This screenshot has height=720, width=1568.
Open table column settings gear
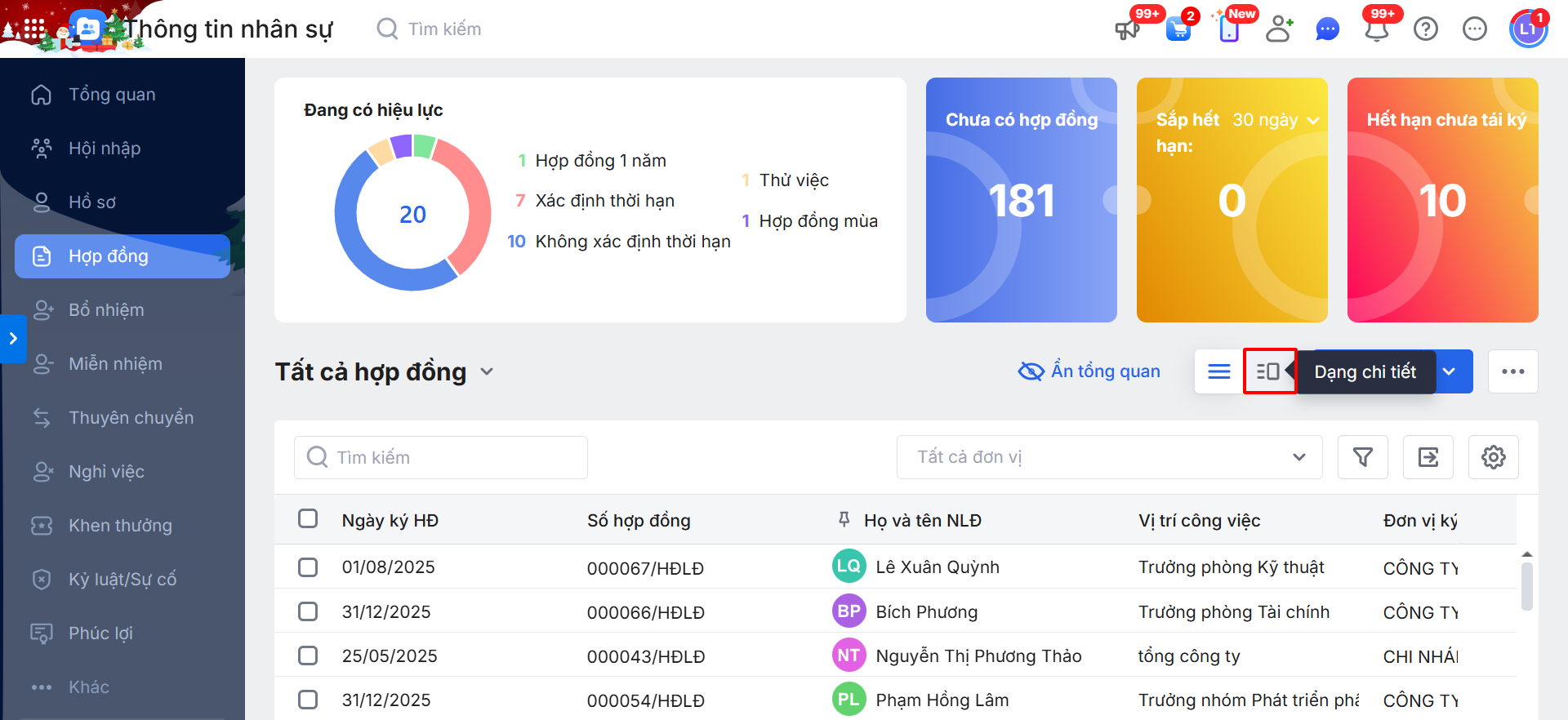(x=1494, y=457)
